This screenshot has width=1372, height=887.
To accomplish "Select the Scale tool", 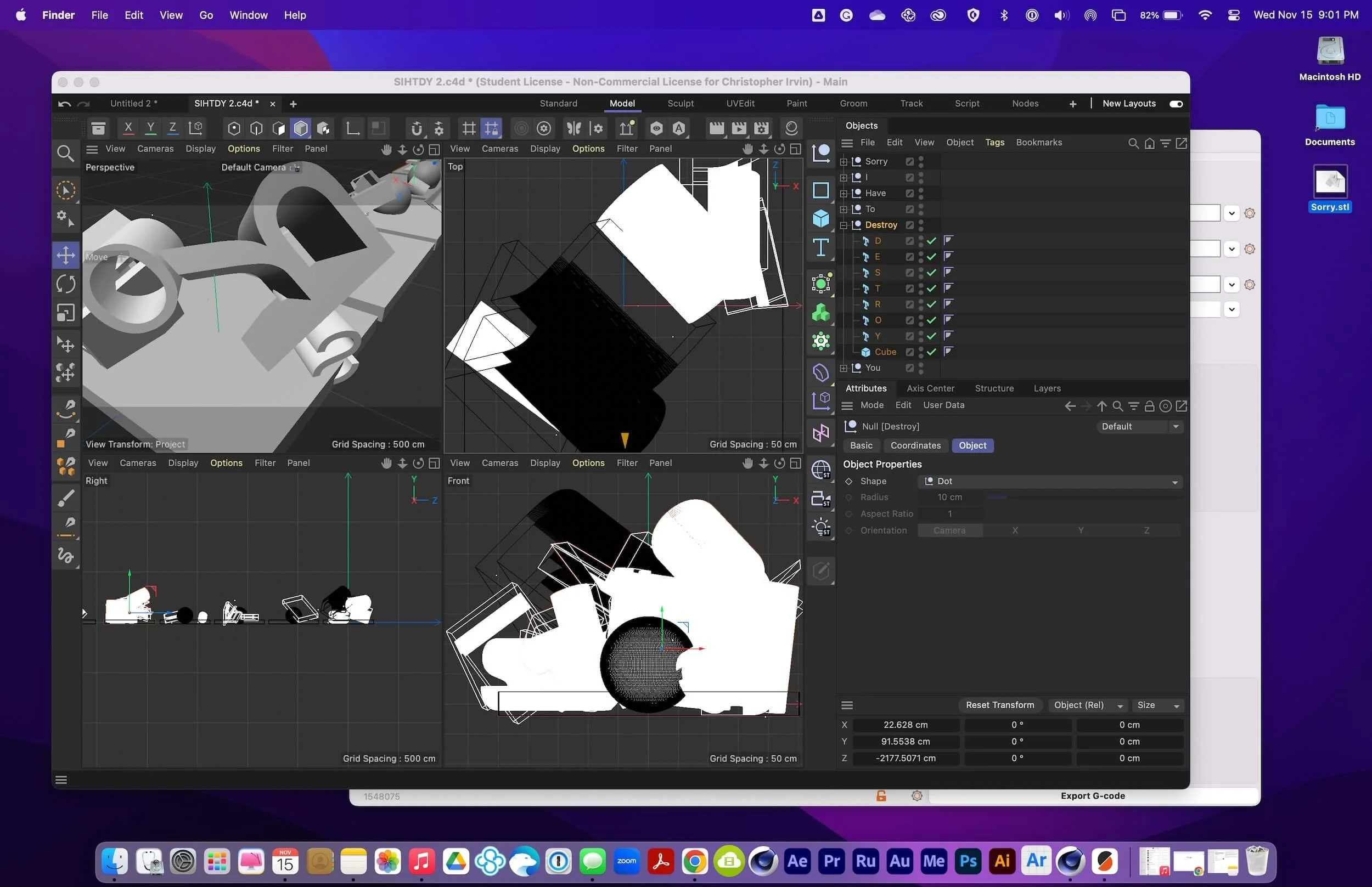I will coord(66,313).
